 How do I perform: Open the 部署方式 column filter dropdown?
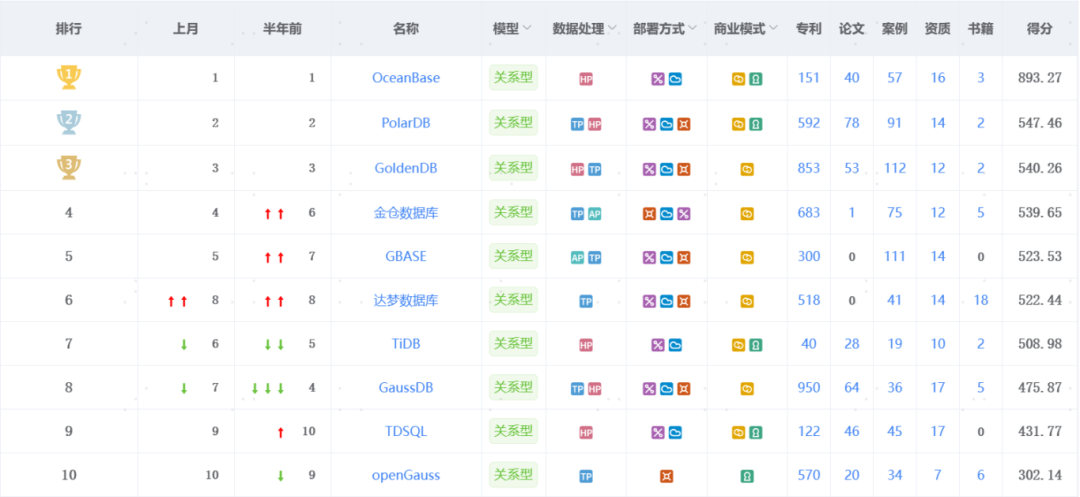click(x=692, y=29)
